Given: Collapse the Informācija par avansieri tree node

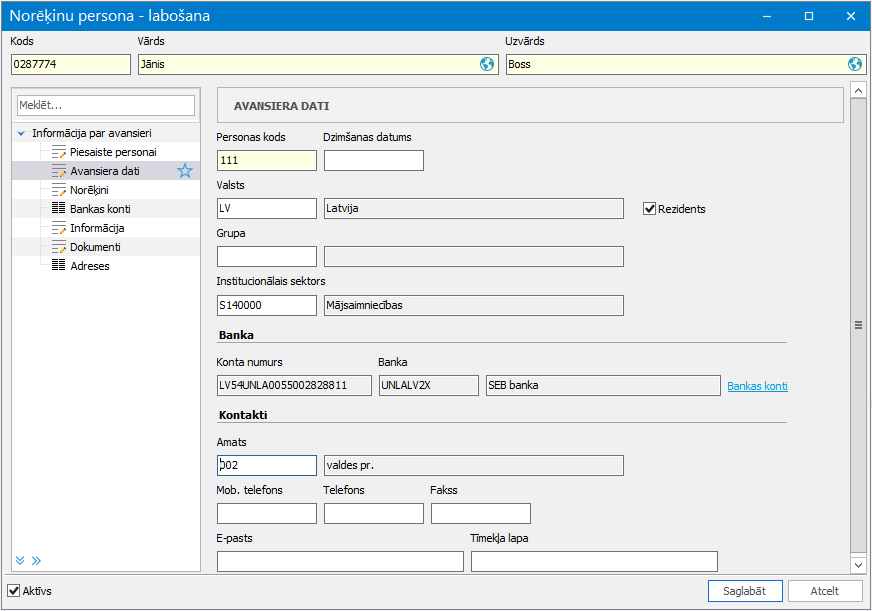Looking at the screenshot, I should (x=21, y=133).
